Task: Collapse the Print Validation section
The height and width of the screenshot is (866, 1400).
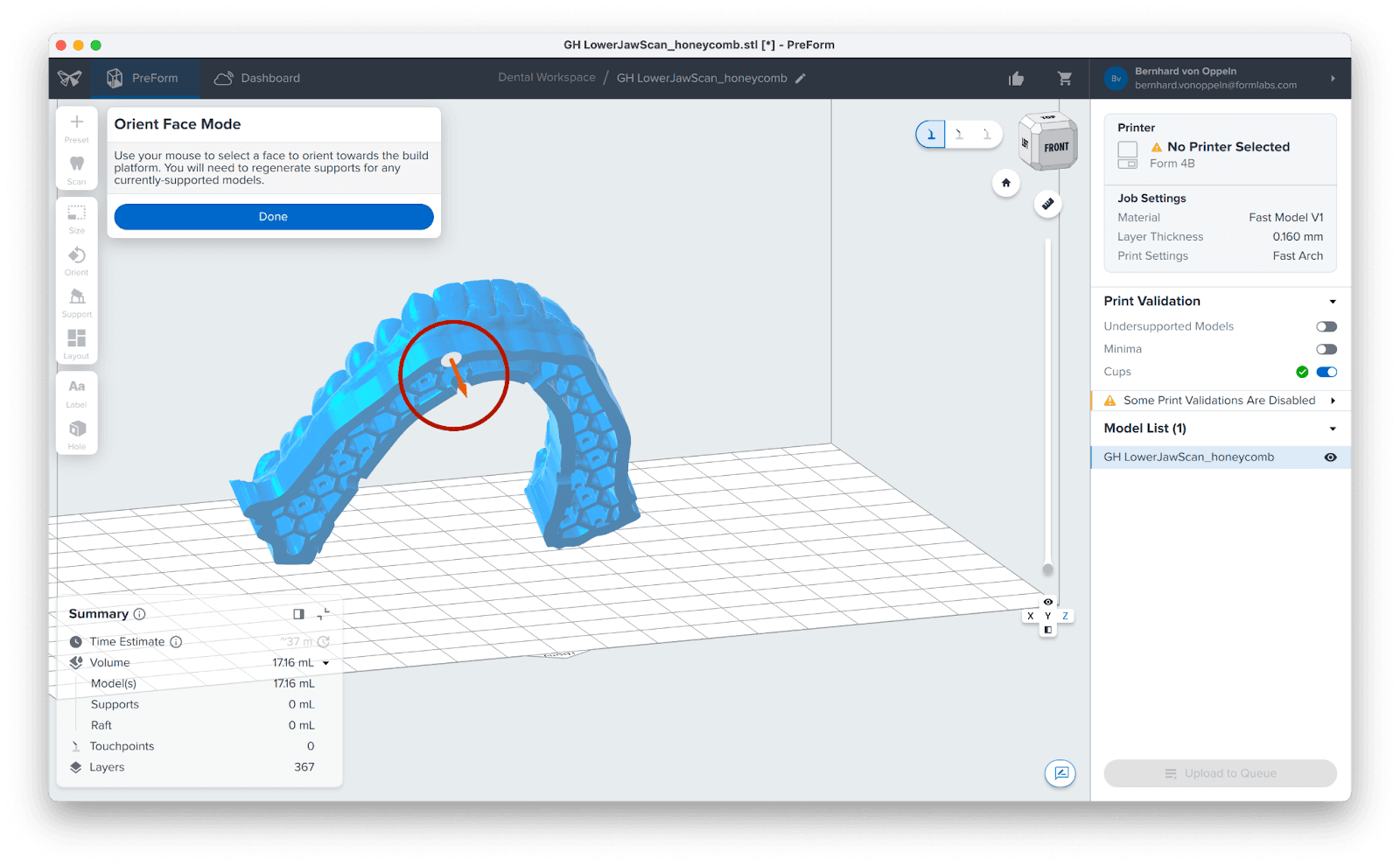Action: [1333, 302]
